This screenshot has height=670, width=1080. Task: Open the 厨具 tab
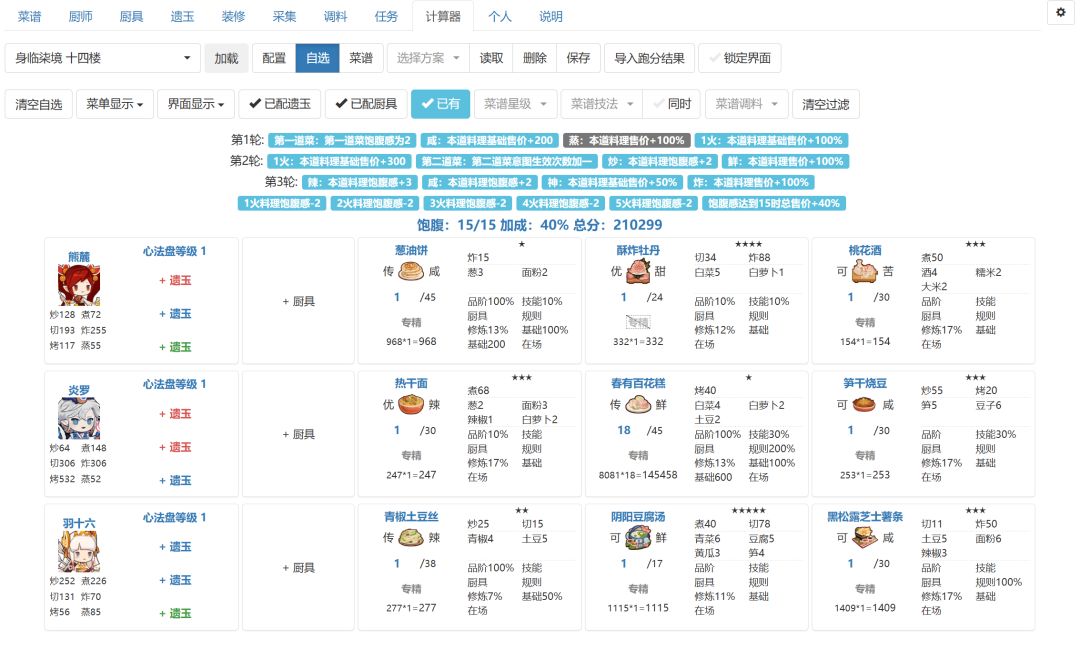[132, 17]
